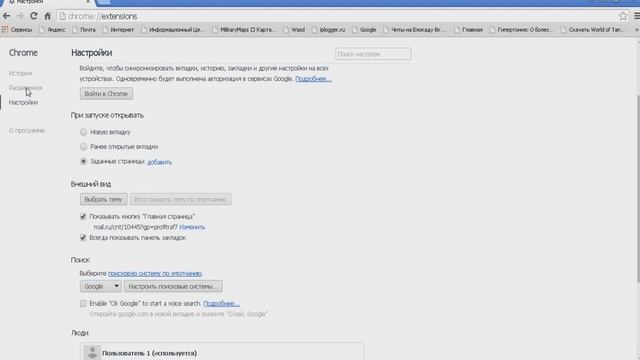This screenshot has width=640, height=360.
Task: Click Настроить поисковые системы button
Action: (173, 286)
